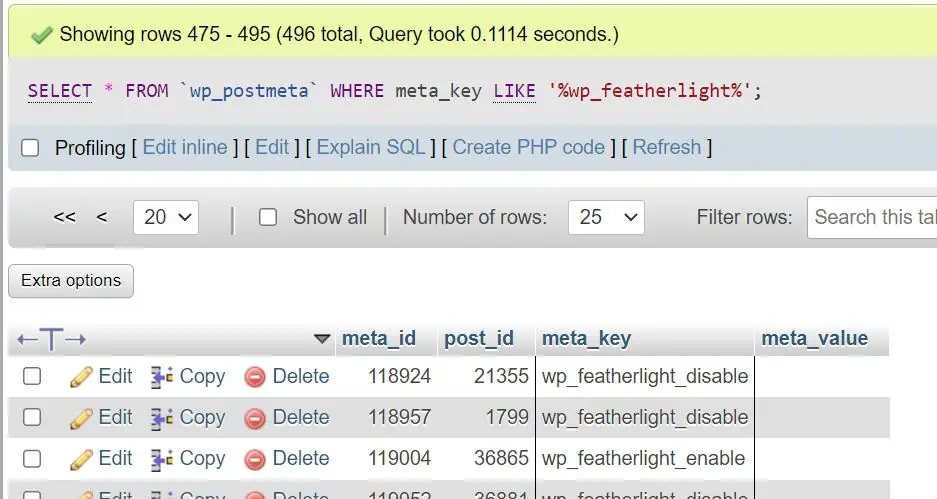Click the Explain SQL link
The height and width of the screenshot is (499, 937).
click(371, 147)
